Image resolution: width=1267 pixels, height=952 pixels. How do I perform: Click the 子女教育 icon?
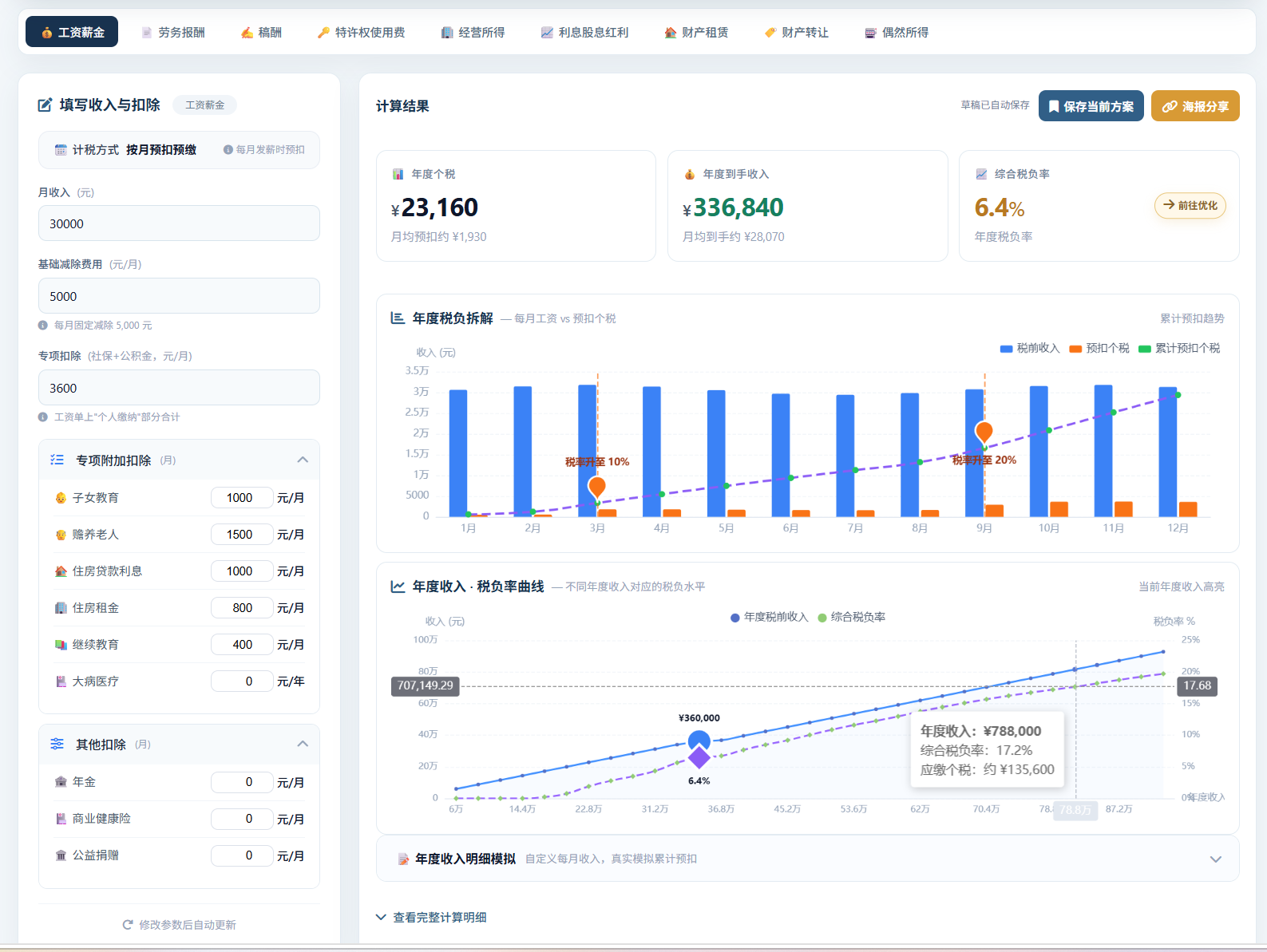point(61,498)
